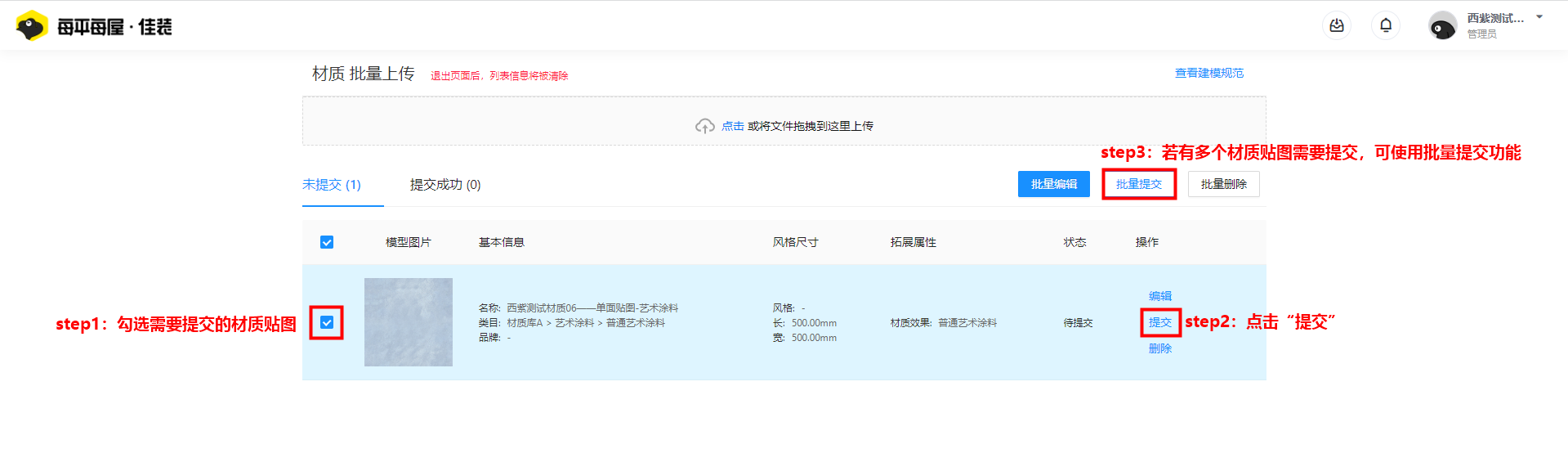Click the material name 西紫测试材质06——单面贴图-艺术涂料
Screen dimensions: 1568x449
592,308
